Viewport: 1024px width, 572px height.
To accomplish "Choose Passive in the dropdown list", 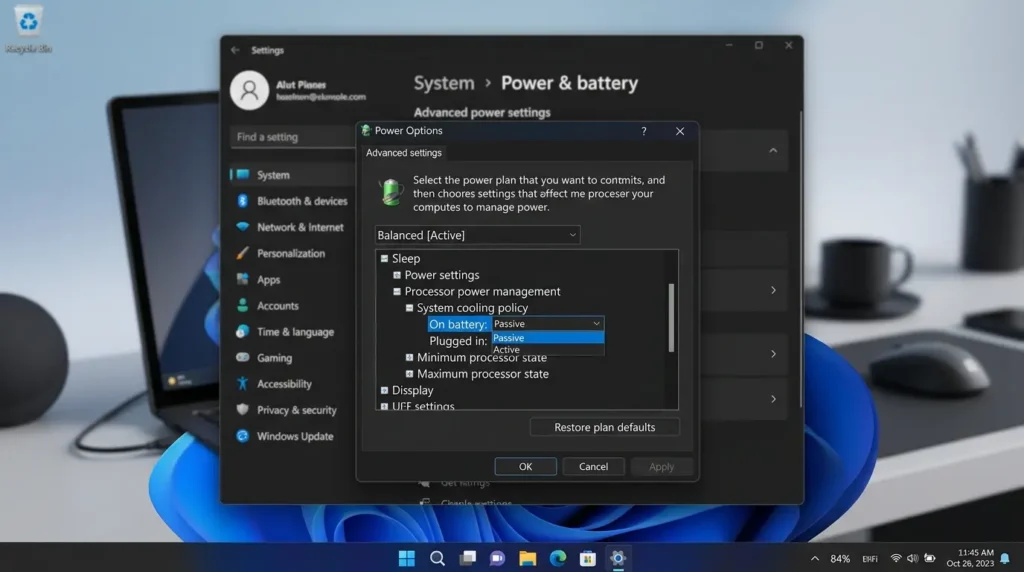I will tap(548, 338).
